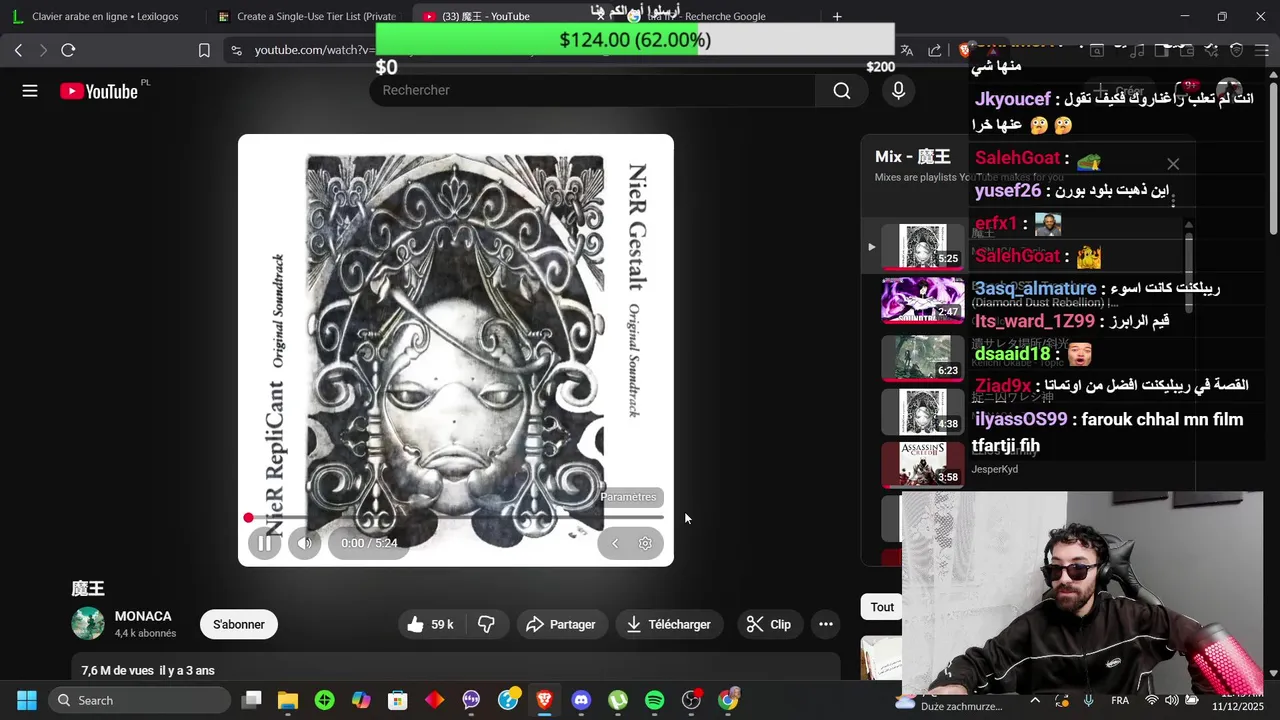Open the YouTube guide hamburger menu

(x=30, y=91)
